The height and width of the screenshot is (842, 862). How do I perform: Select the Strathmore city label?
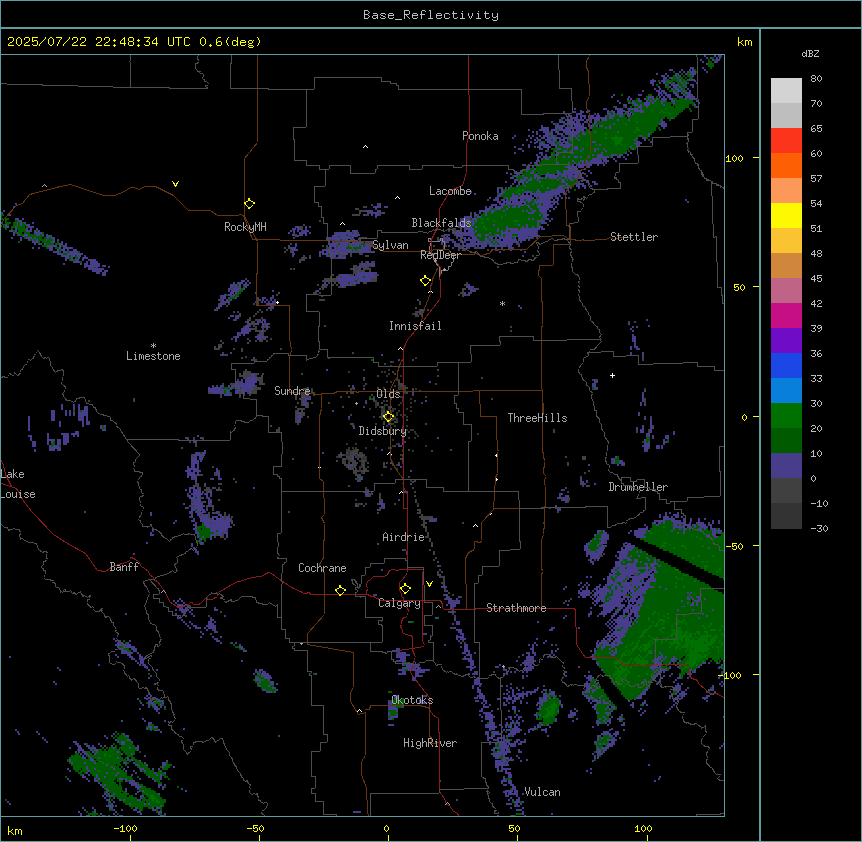coord(516,608)
